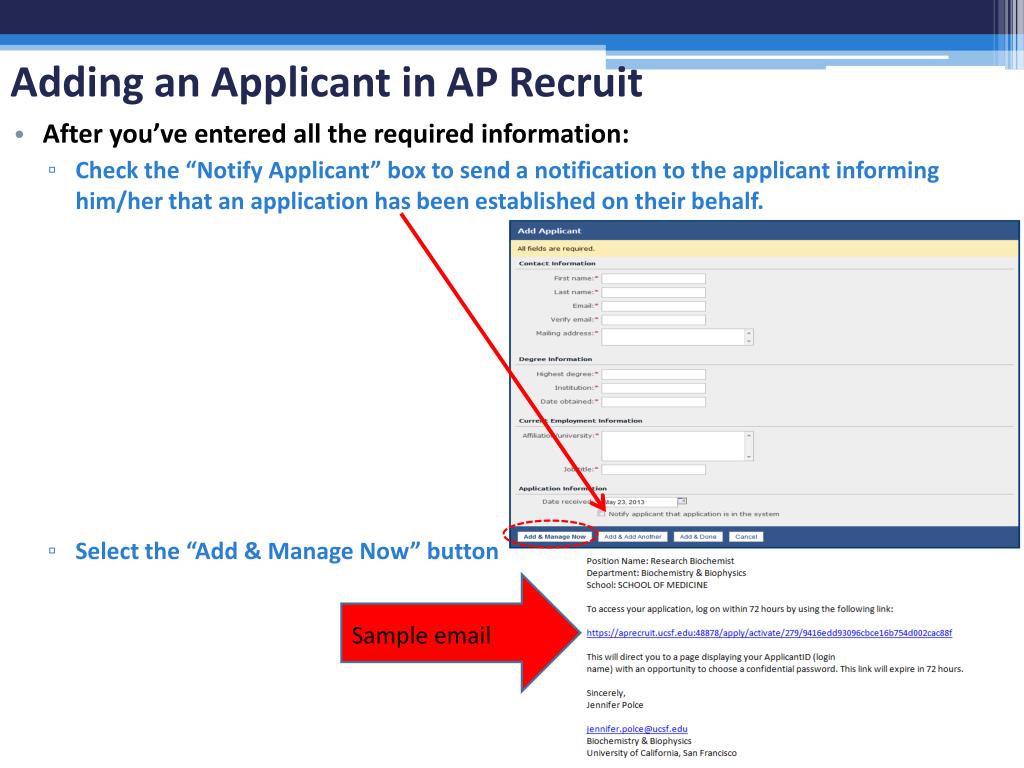Click the Last name input field
The height and width of the screenshot is (768, 1024).
[653, 293]
